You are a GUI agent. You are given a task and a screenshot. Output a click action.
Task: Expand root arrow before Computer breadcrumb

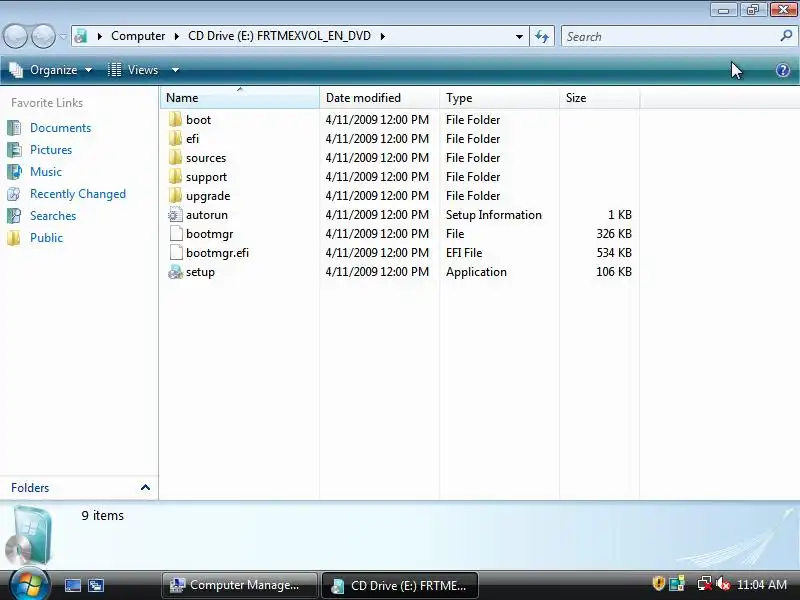100,36
